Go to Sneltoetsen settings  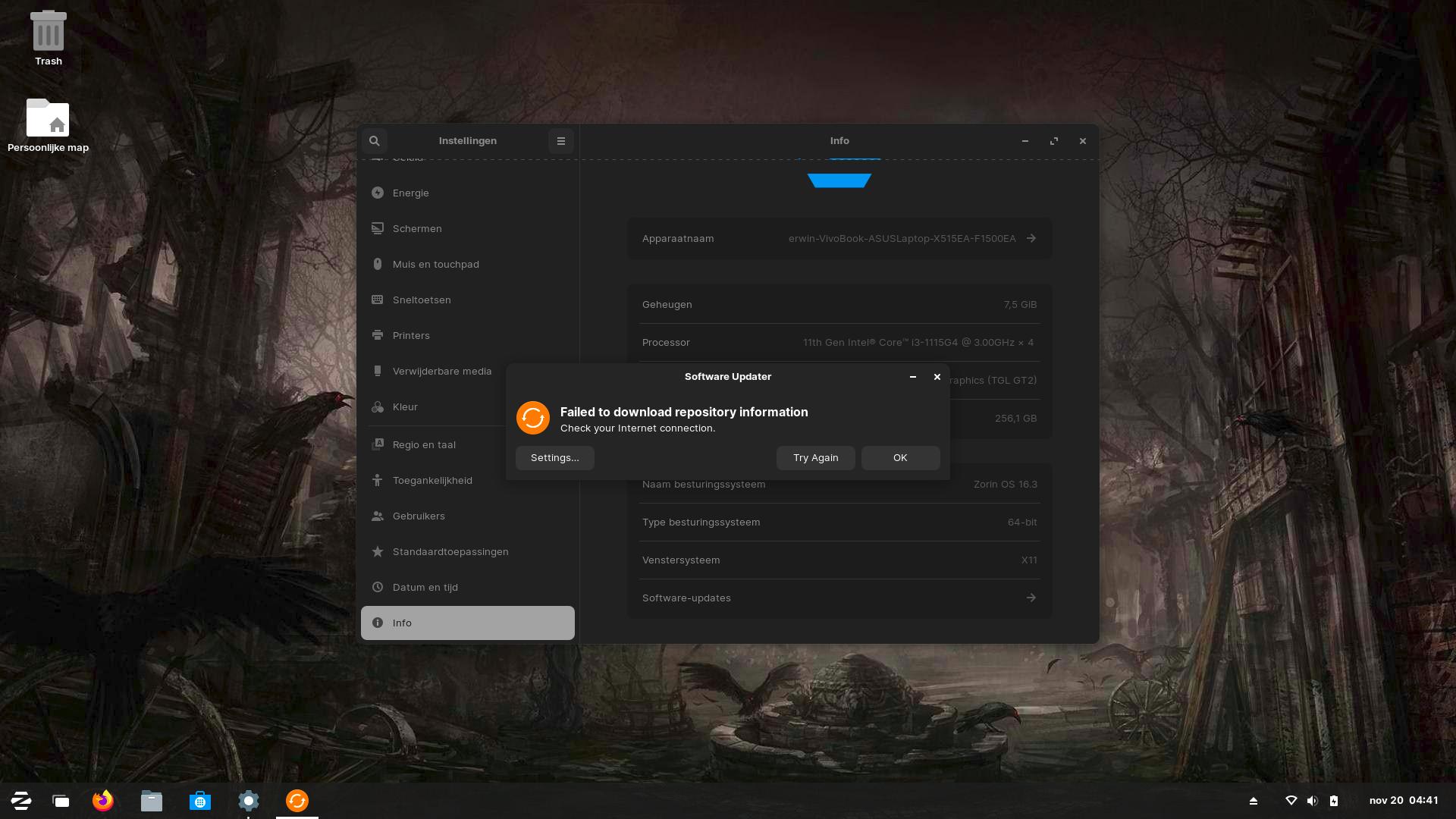click(468, 300)
